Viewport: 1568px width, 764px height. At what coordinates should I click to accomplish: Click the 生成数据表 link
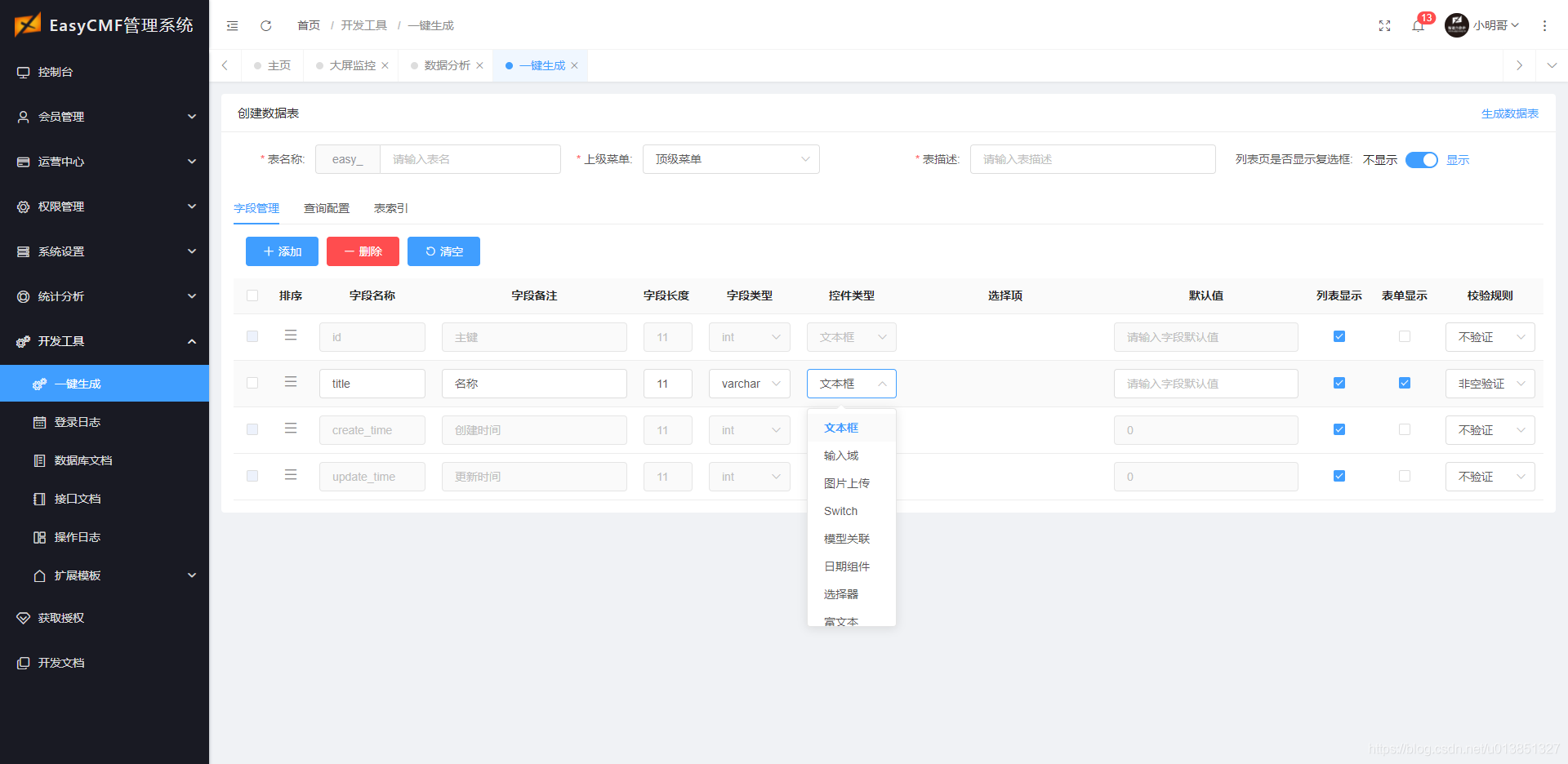(1510, 113)
